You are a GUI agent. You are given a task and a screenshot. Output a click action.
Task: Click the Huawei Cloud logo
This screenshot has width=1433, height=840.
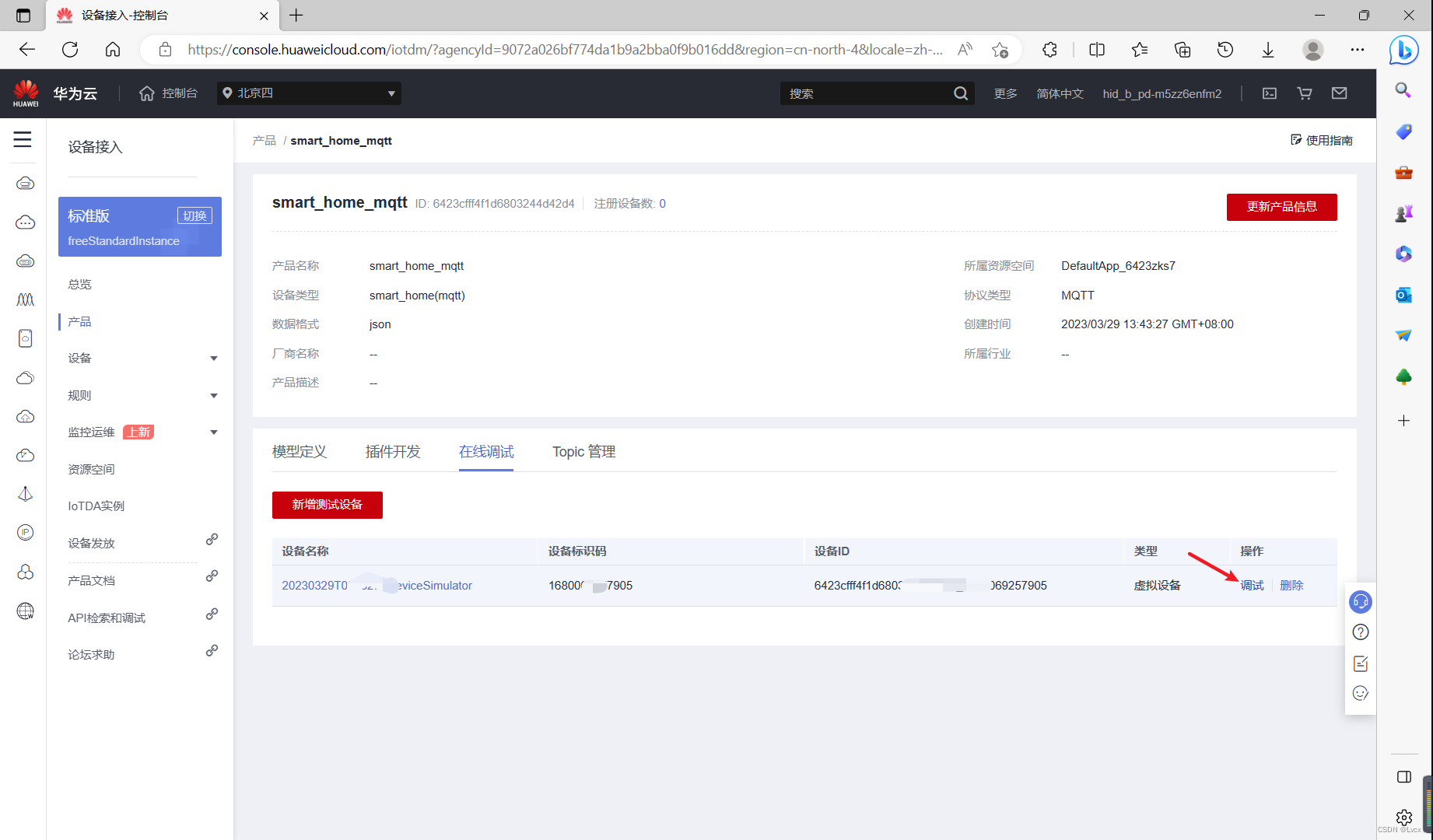[x=26, y=93]
